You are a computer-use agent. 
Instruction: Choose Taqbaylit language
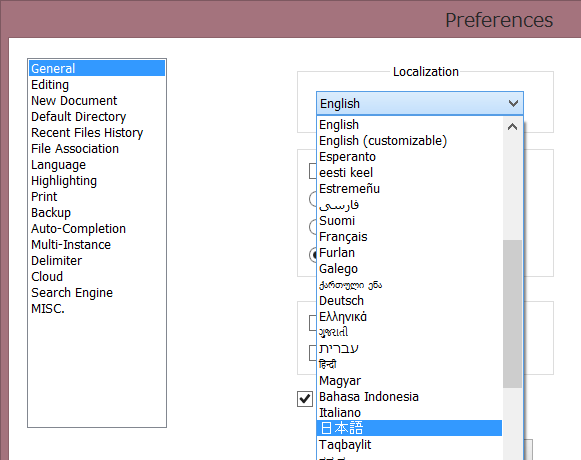pos(410,444)
